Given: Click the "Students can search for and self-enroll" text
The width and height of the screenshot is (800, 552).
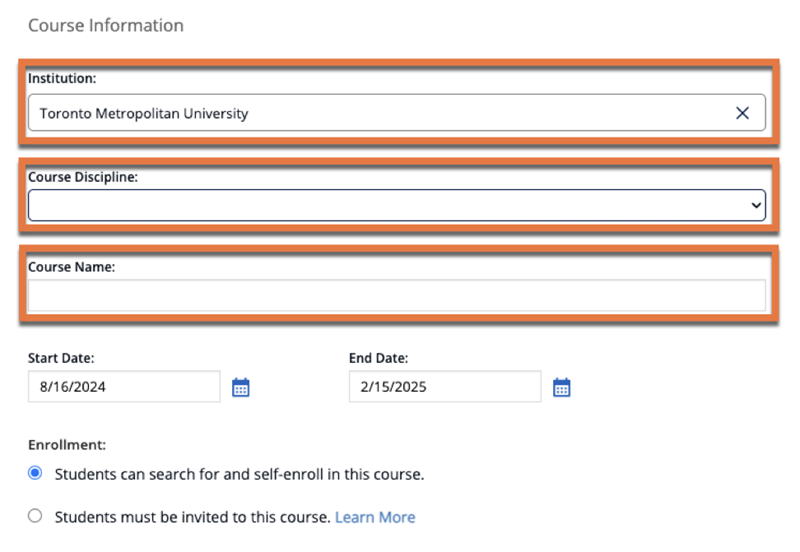Looking at the screenshot, I should 240,474.
